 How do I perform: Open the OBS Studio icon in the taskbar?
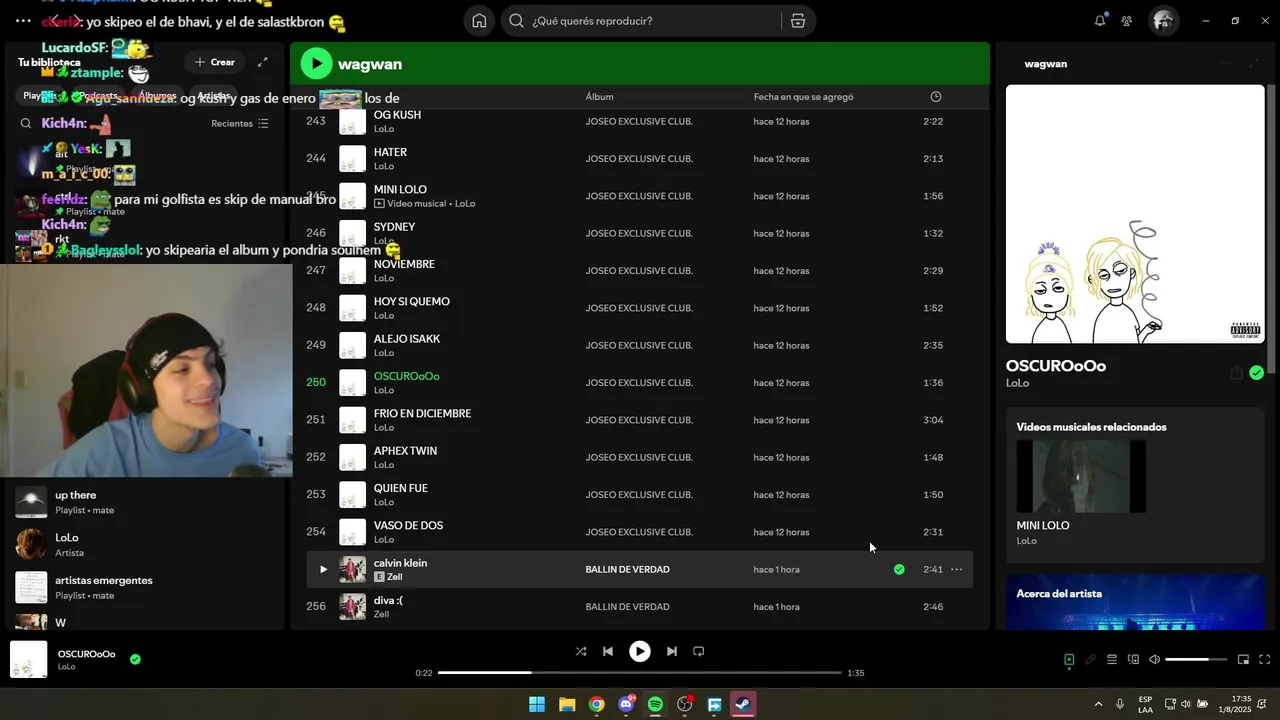point(685,704)
